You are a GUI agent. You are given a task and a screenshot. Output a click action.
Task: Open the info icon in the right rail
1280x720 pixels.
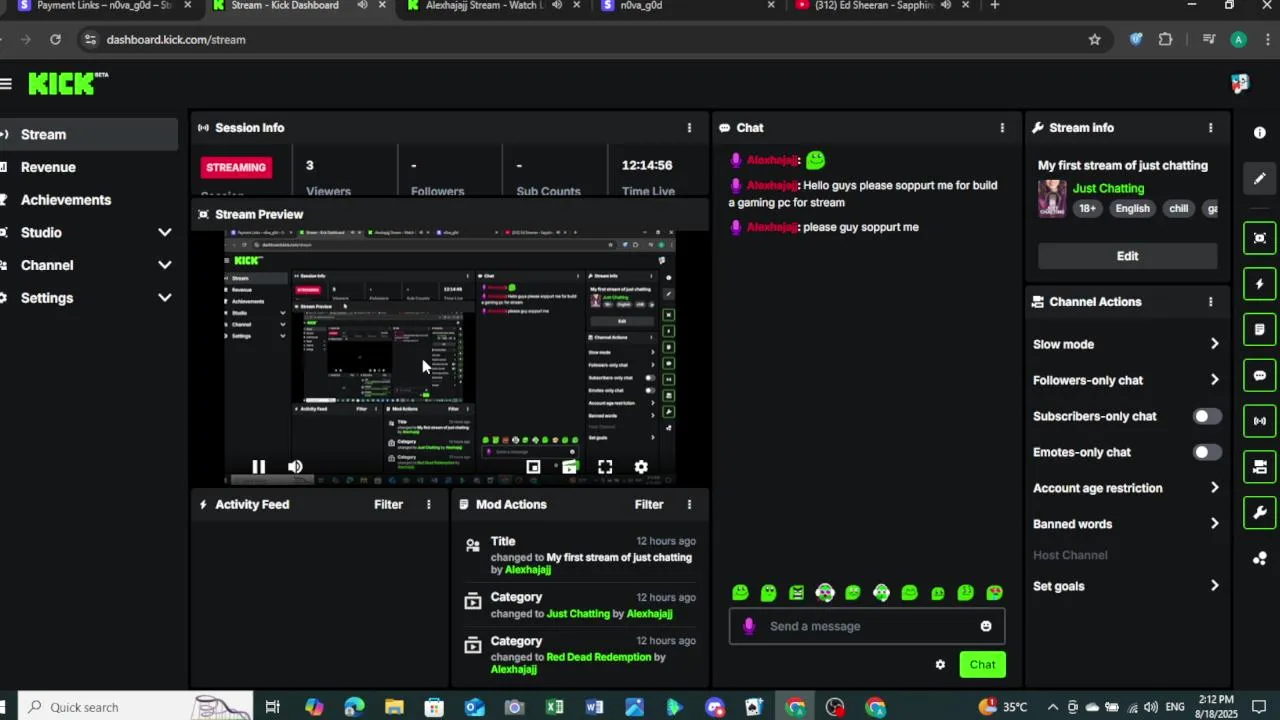pos(1259,133)
